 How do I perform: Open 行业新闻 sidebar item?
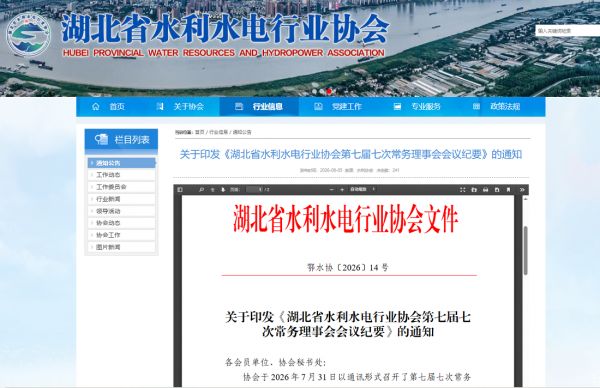point(122,199)
